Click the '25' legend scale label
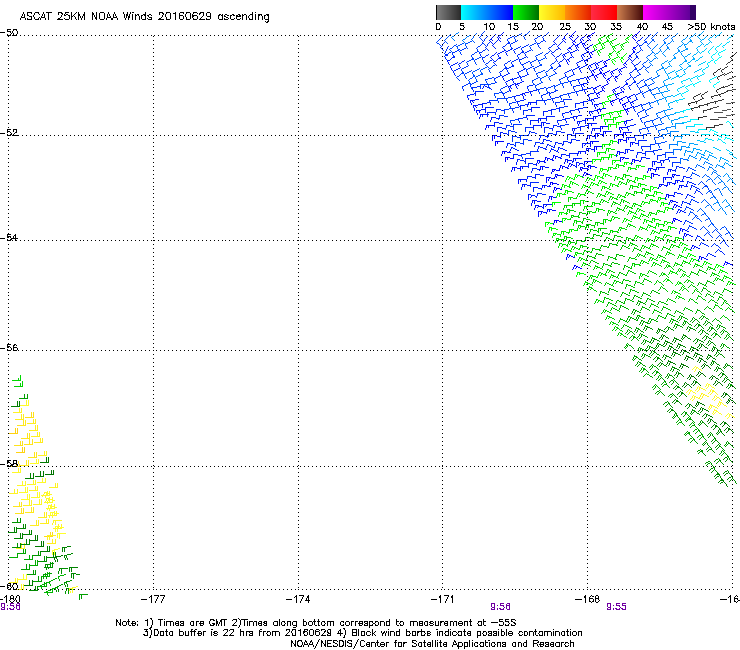 click(x=565, y=27)
